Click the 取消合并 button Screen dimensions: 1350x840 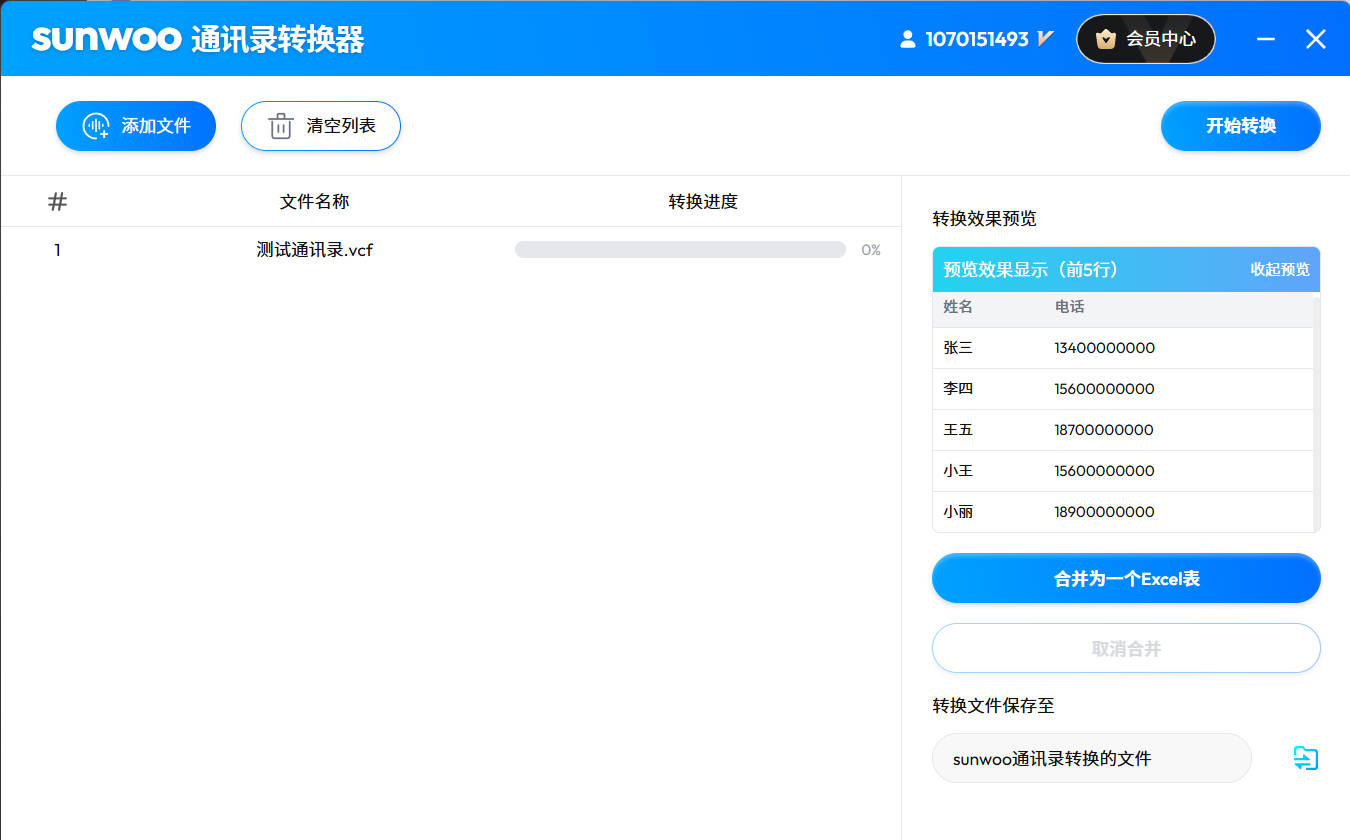click(1126, 648)
